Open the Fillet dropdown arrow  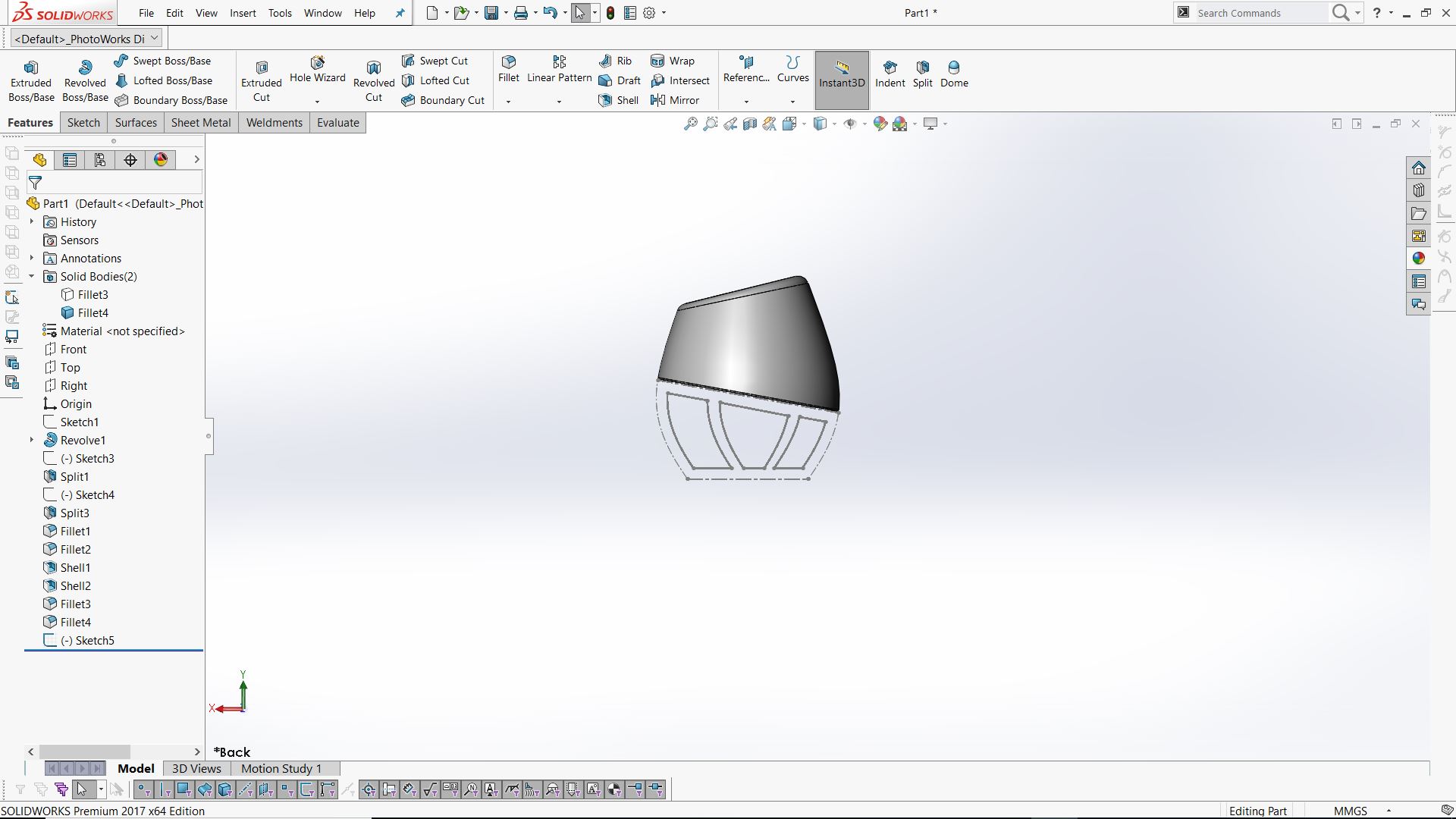[508, 101]
